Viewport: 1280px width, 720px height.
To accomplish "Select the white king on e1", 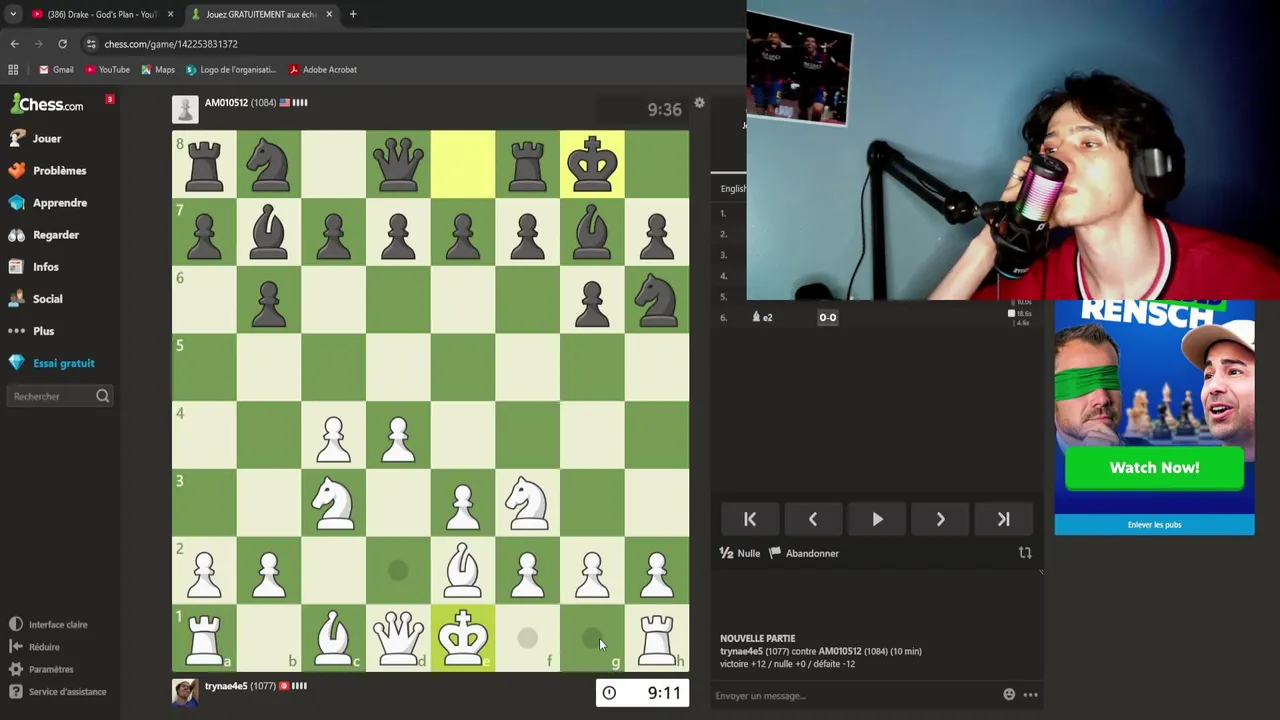I will [463, 637].
